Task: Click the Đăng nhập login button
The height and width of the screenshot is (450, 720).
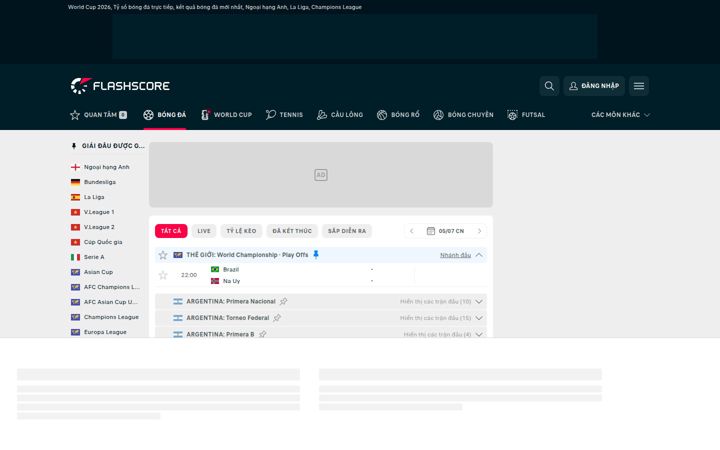Action: coord(594,86)
